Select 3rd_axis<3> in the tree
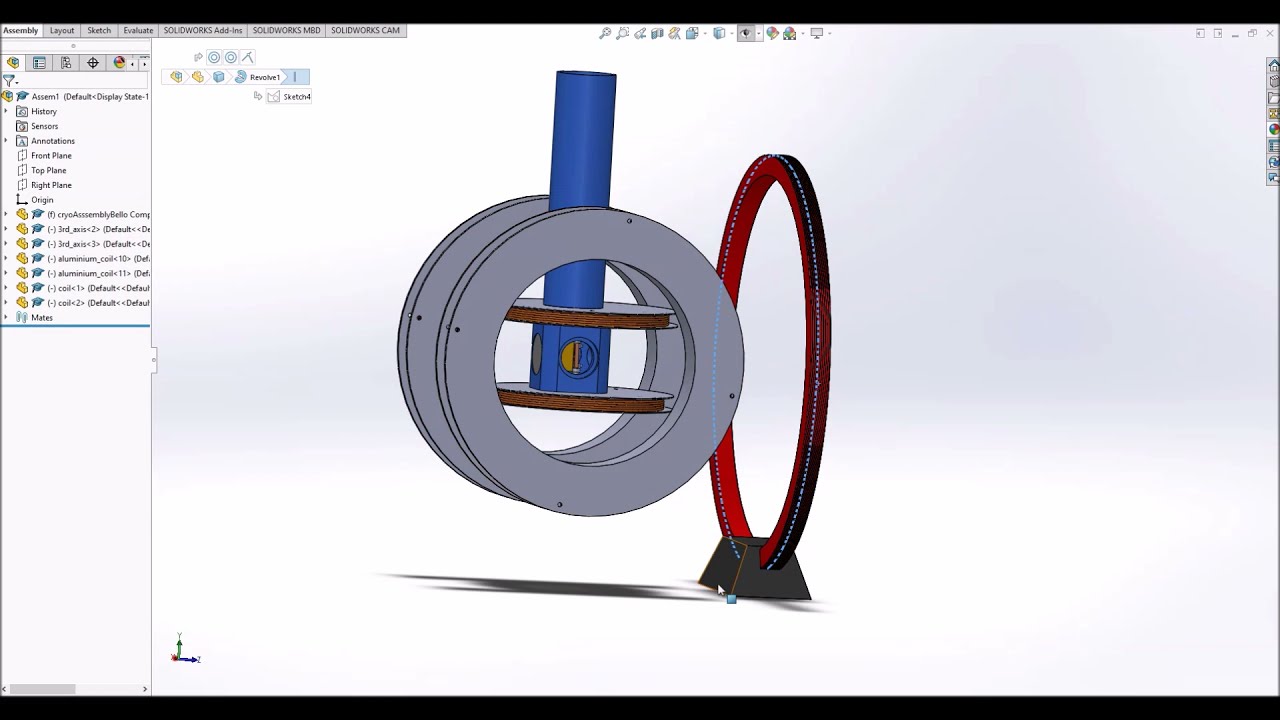 click(x=83, y=244)
